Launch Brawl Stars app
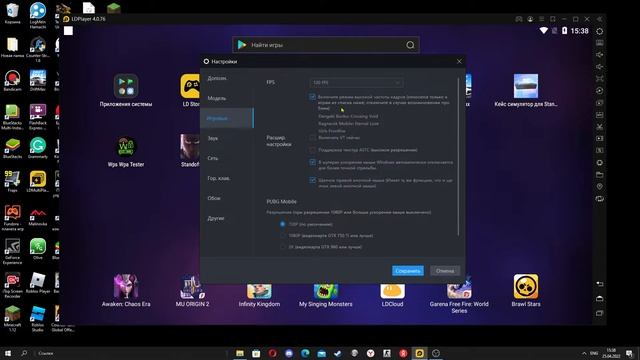The height and width of the screenshot is (360, 640). (526, 291)
